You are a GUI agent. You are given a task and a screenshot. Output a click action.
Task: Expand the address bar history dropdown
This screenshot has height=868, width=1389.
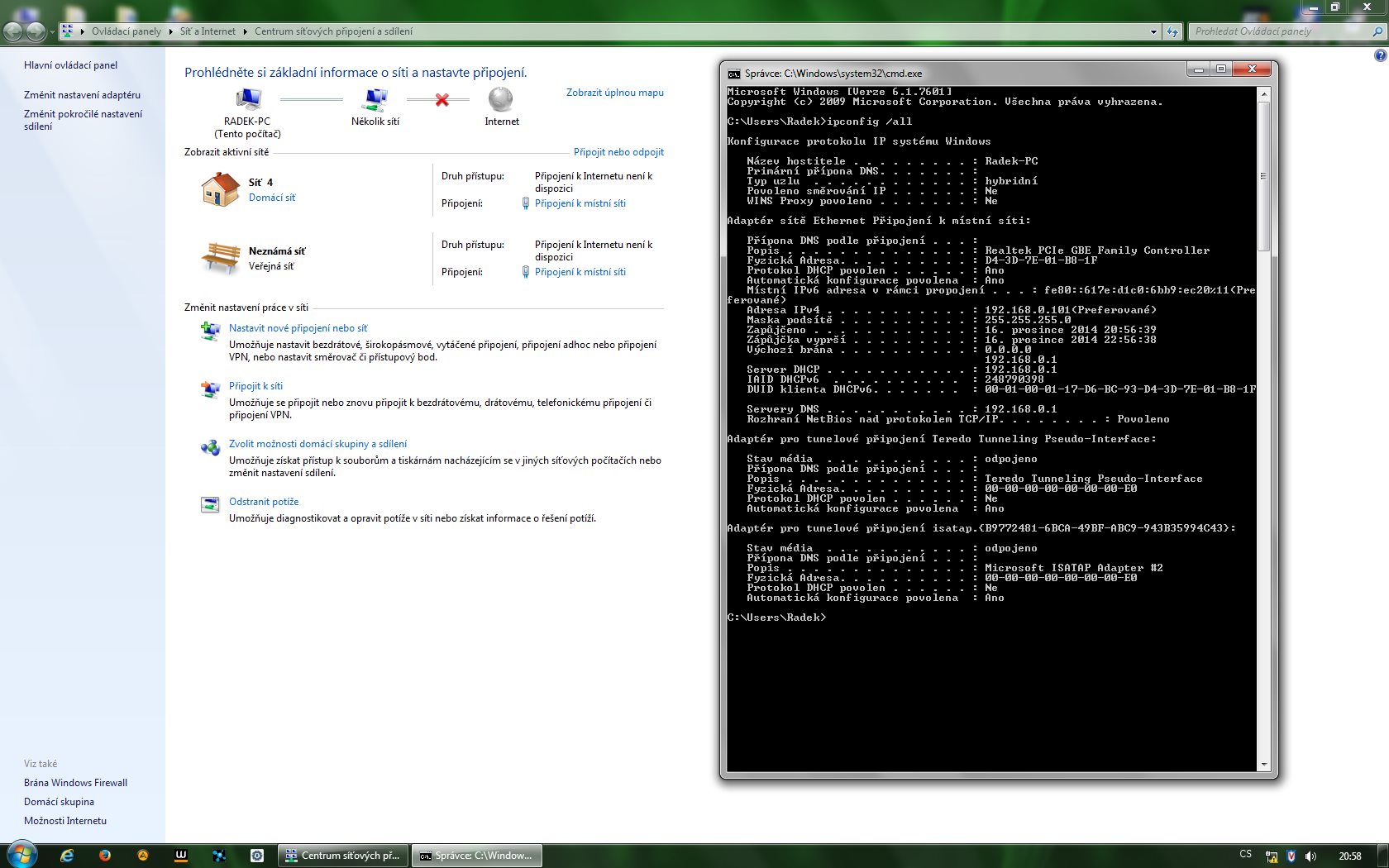pyautogui.click(x=1153, y=31)
